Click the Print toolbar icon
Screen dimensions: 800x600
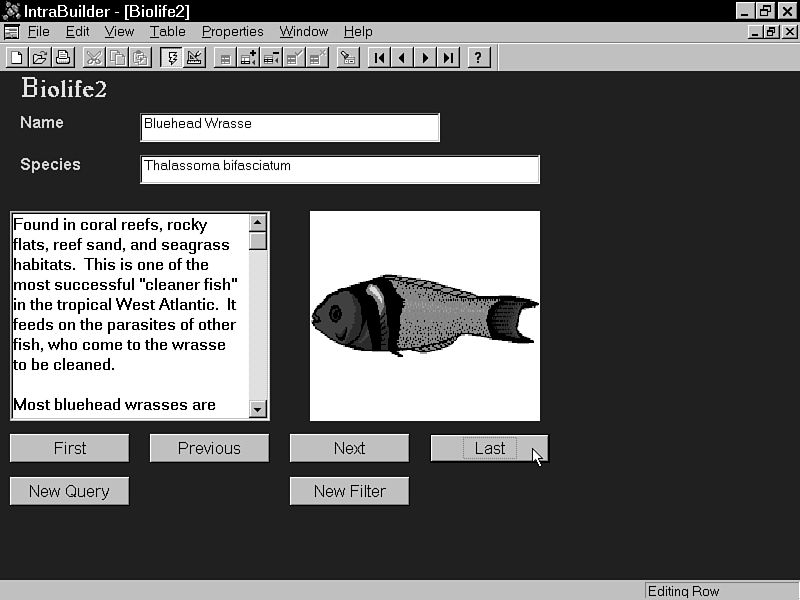click(62, 57)
